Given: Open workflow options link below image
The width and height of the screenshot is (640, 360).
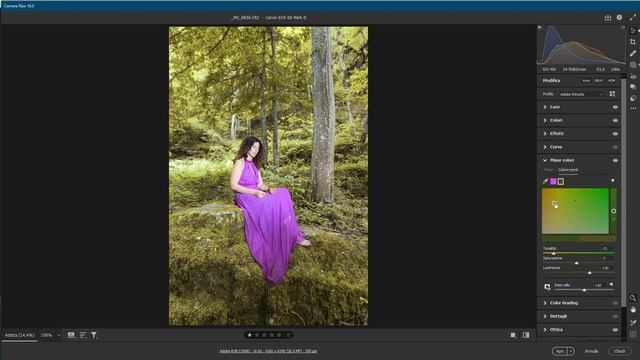Looking at the screenshot, I should pos(268,351).
